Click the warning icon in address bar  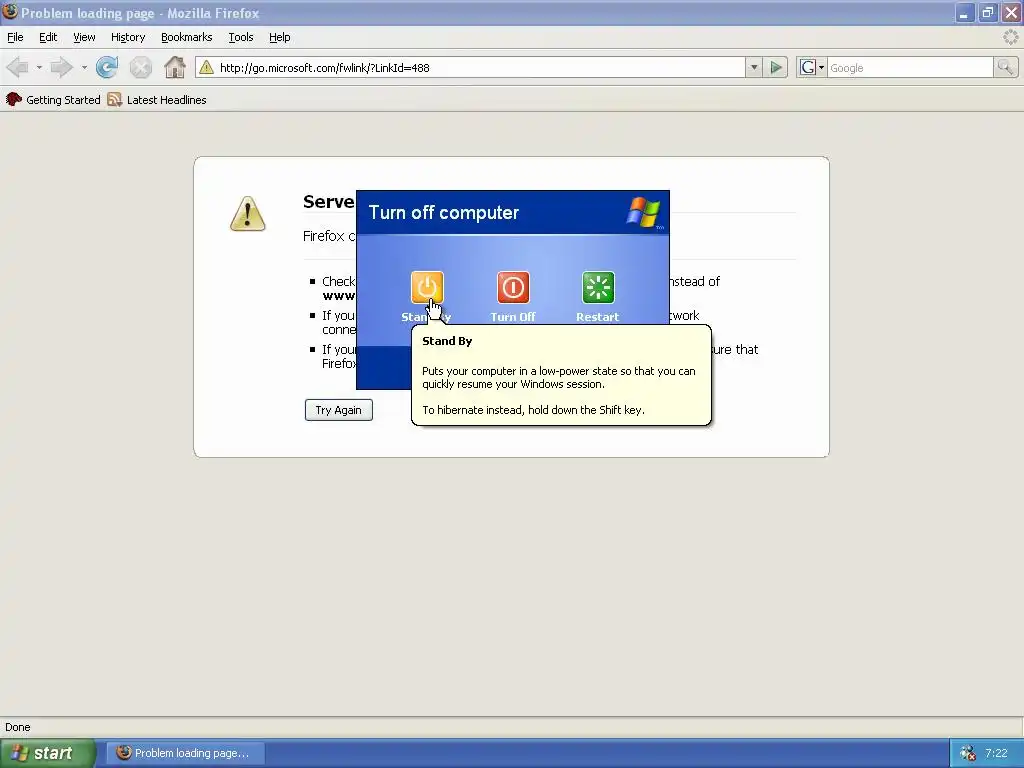[206, 67]
